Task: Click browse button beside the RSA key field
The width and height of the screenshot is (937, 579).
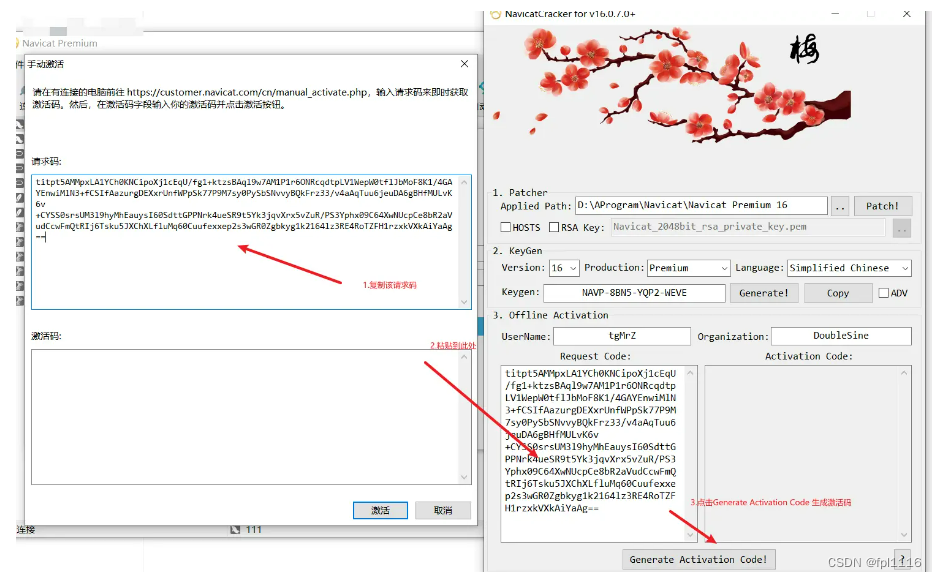Action: pyautogui.click(x=902, y=228)
